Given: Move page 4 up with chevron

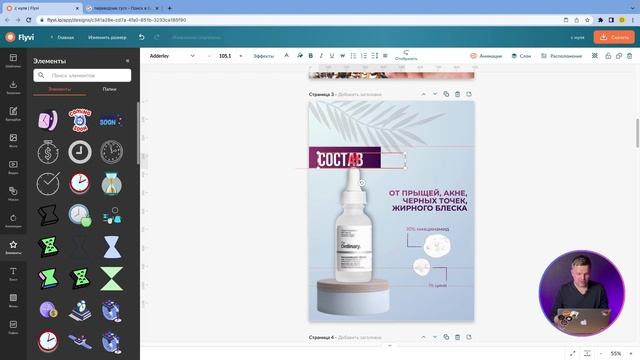Looking at the screenshot, I should [x=423, y=337].
